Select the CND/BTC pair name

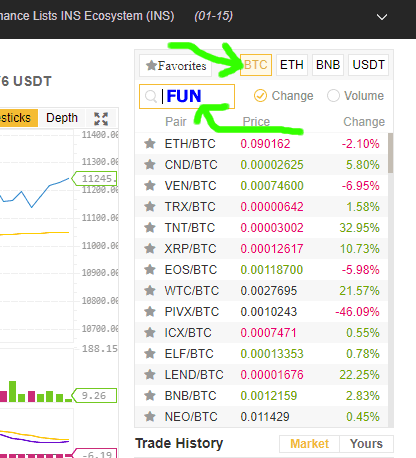point(191,165)
